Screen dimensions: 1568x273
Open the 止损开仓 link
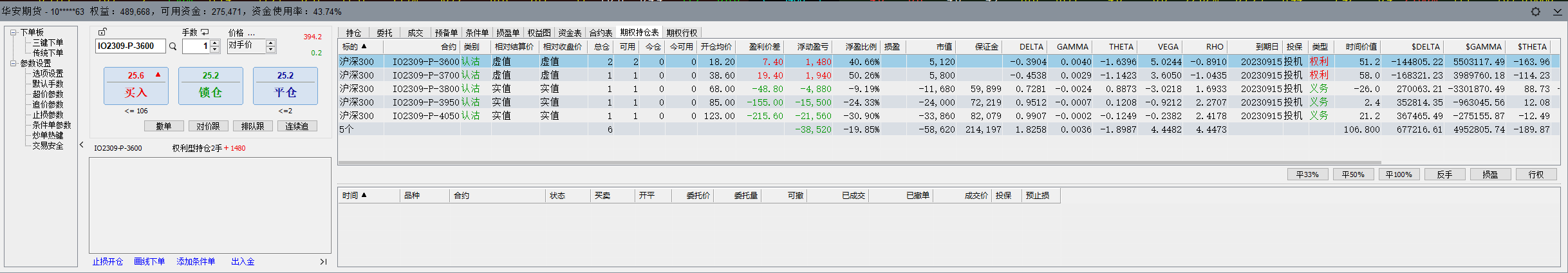coord(107,261)
